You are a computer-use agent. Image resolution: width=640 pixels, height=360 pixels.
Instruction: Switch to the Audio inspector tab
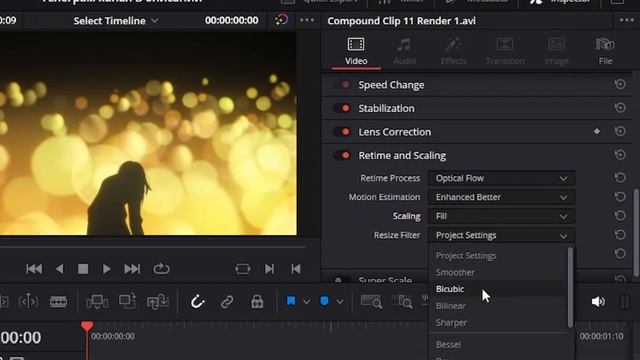click(x=404, y=51)
